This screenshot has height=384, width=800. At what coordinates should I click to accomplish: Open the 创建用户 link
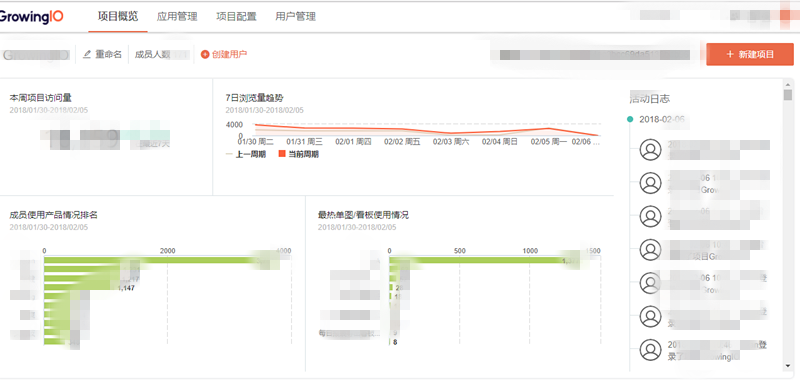pyautogui.click(x=229, y=54)
